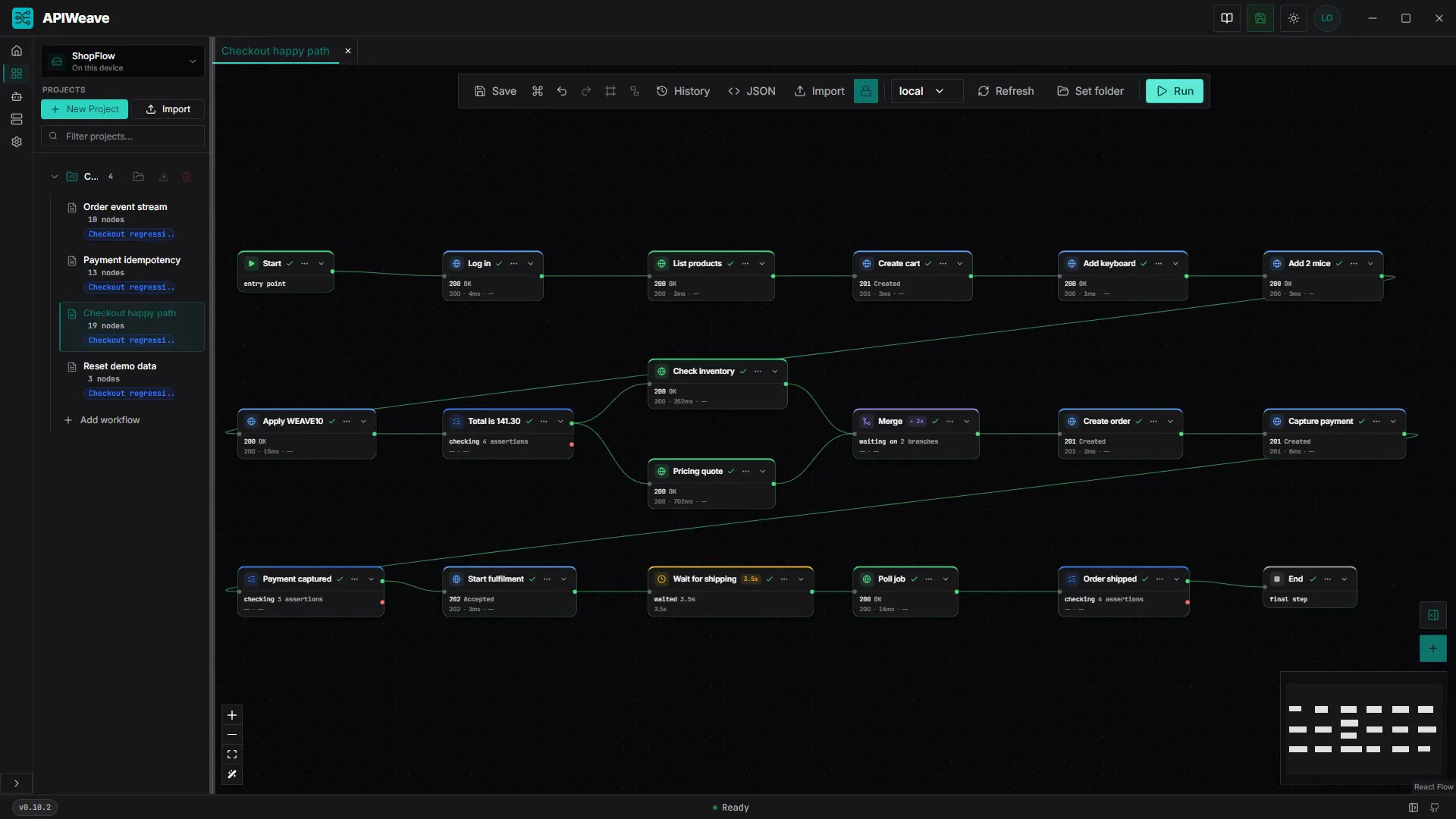Image resolution: width=1456 pixels, height=819 pixels.
Task: Zoom in on the canvas
Action: 232,715
